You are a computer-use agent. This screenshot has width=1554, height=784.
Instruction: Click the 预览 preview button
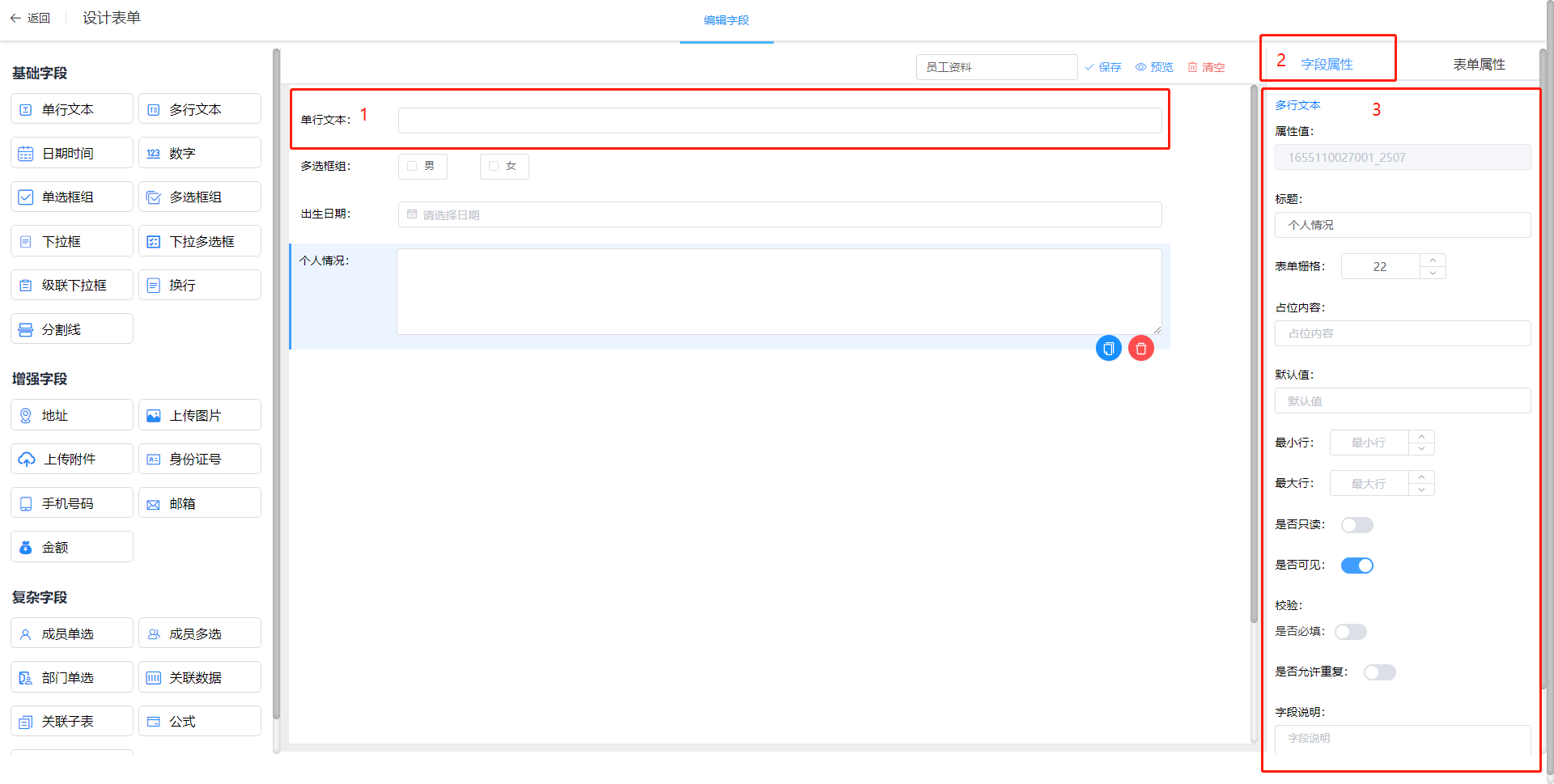click(x=1154, y=67)
